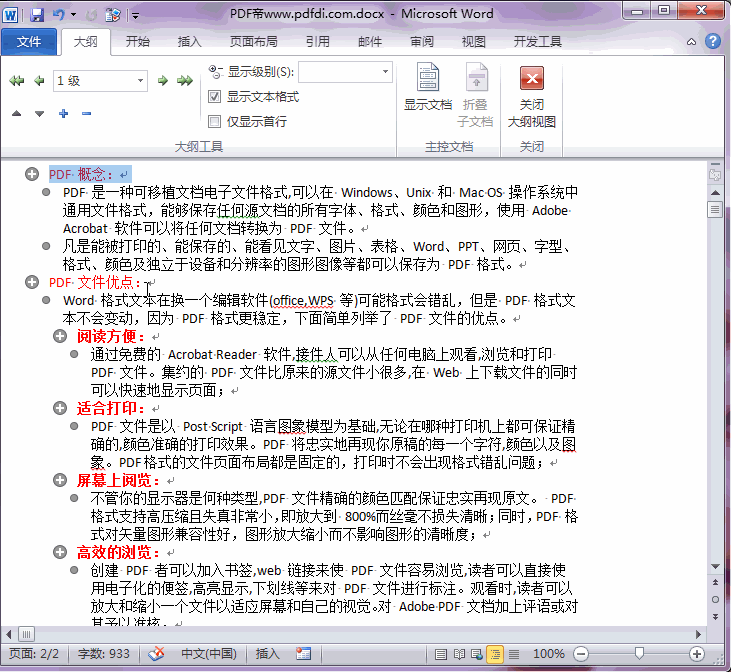Demote outline level single right arrow
Screen dimensions: 731x672
(163, 81)
